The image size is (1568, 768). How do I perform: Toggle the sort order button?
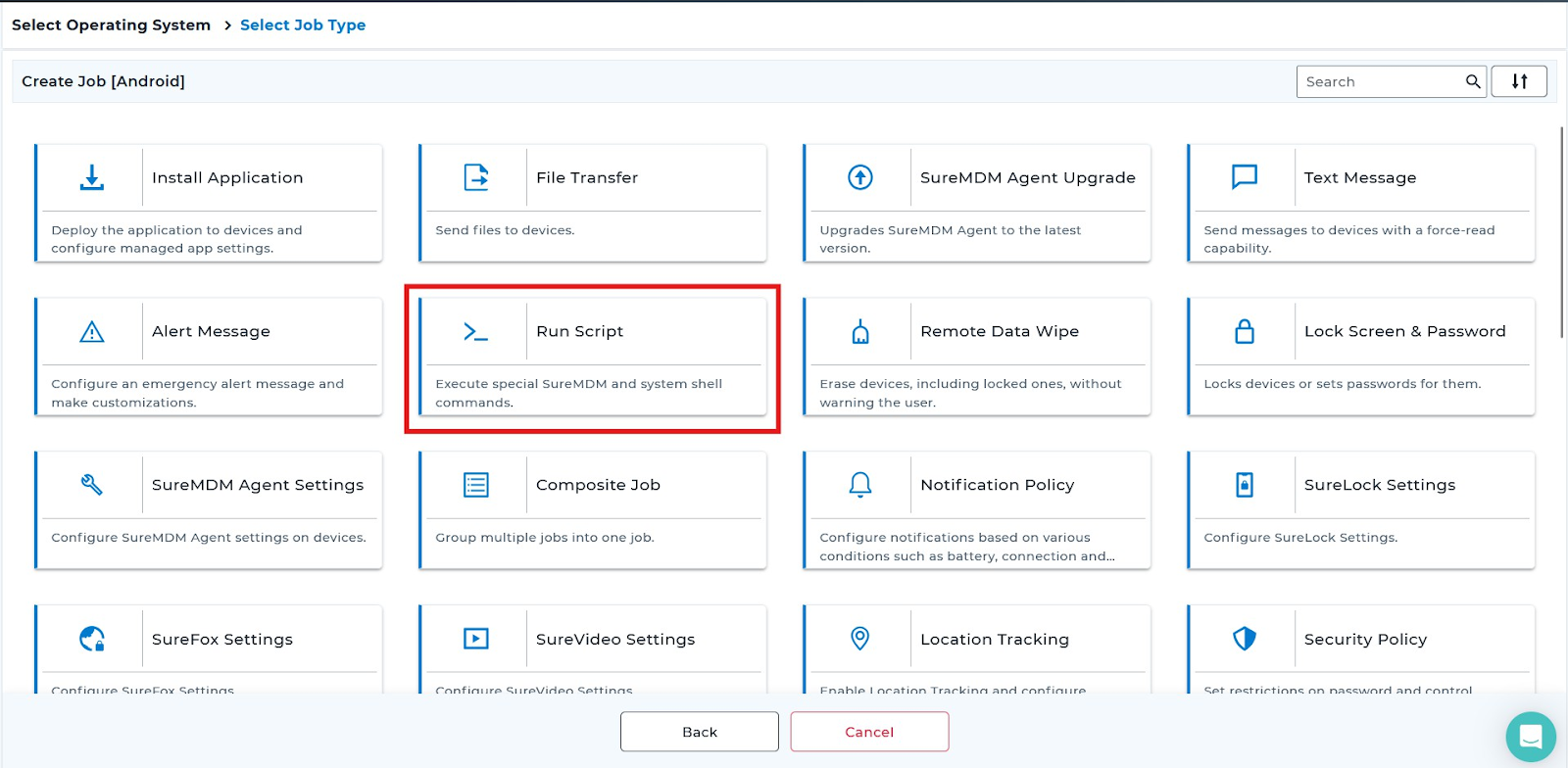point(1519,81)
